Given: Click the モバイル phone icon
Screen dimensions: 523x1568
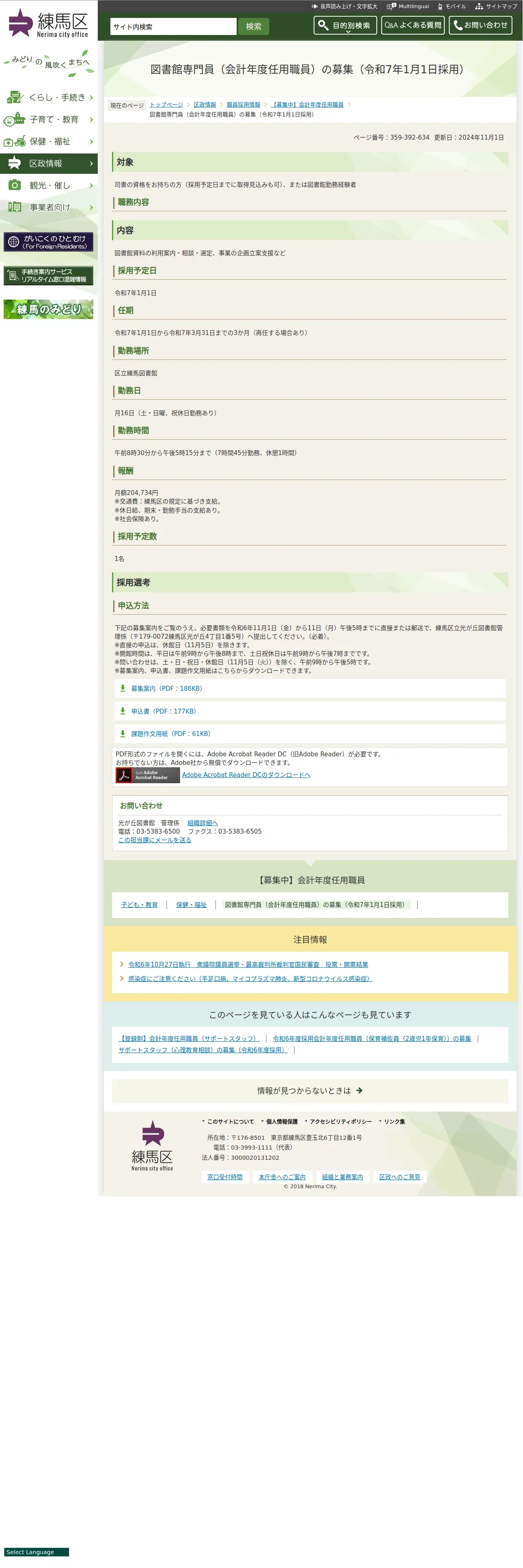Looking at the screenshot, I should click(x=440, y=6).
